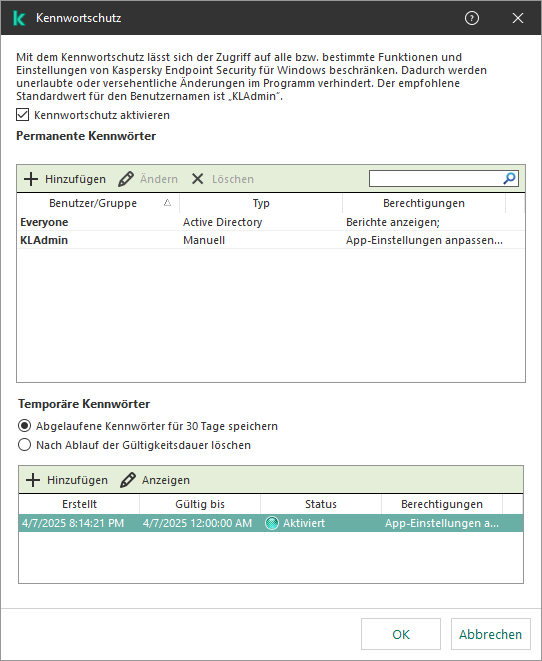Click the Kaspersky logo in title bar
Viewport: 542px width, 661px height.
pyautogui.click(x=19, y=18)
